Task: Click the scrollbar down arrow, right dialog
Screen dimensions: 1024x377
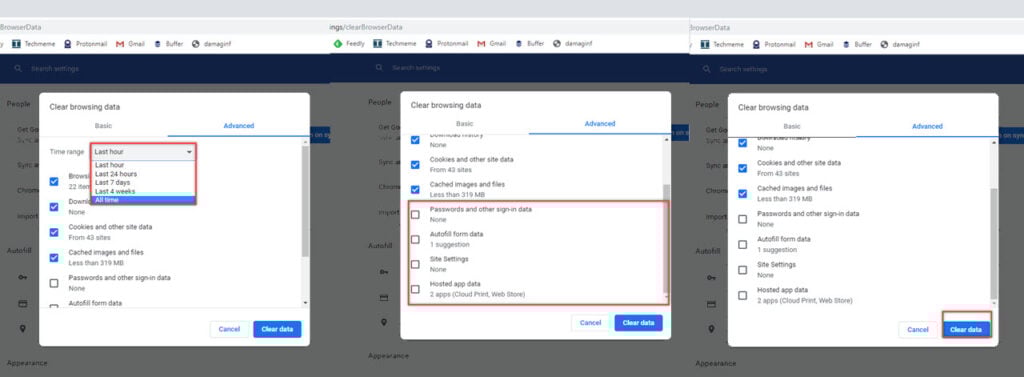Action: pyautogui.click(x=994, y=303)
